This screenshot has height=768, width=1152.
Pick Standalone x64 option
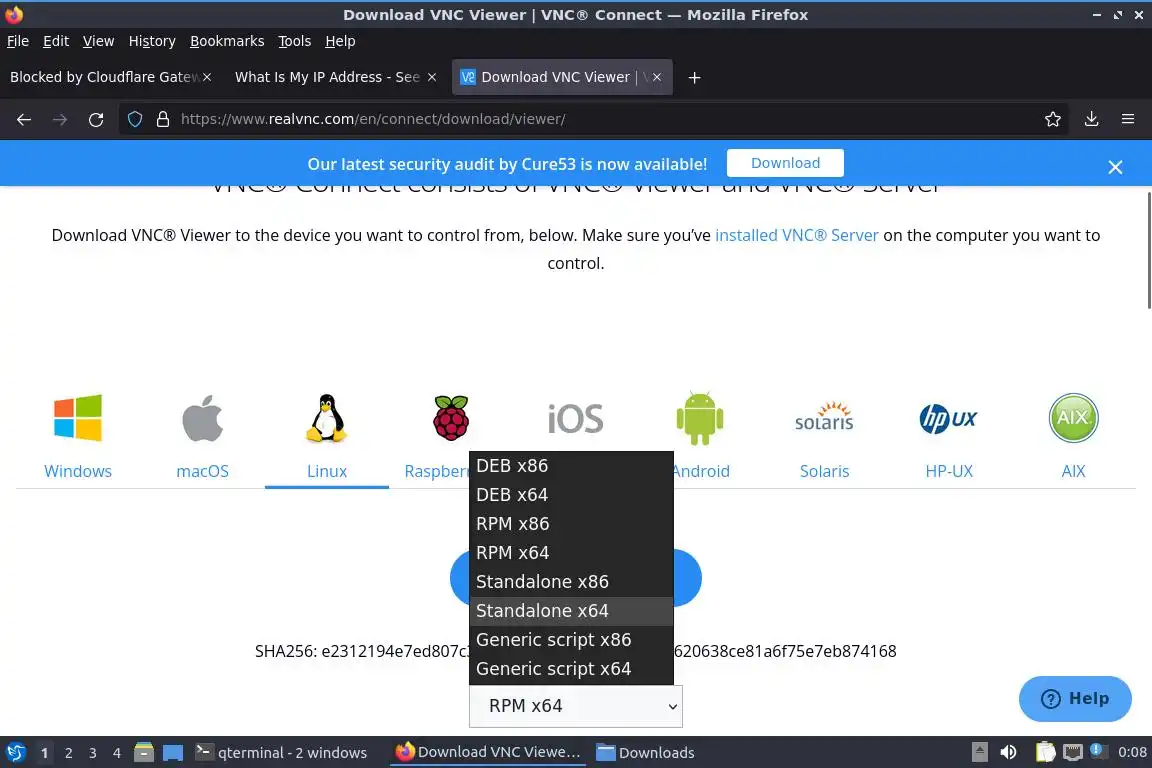point(572,611)
